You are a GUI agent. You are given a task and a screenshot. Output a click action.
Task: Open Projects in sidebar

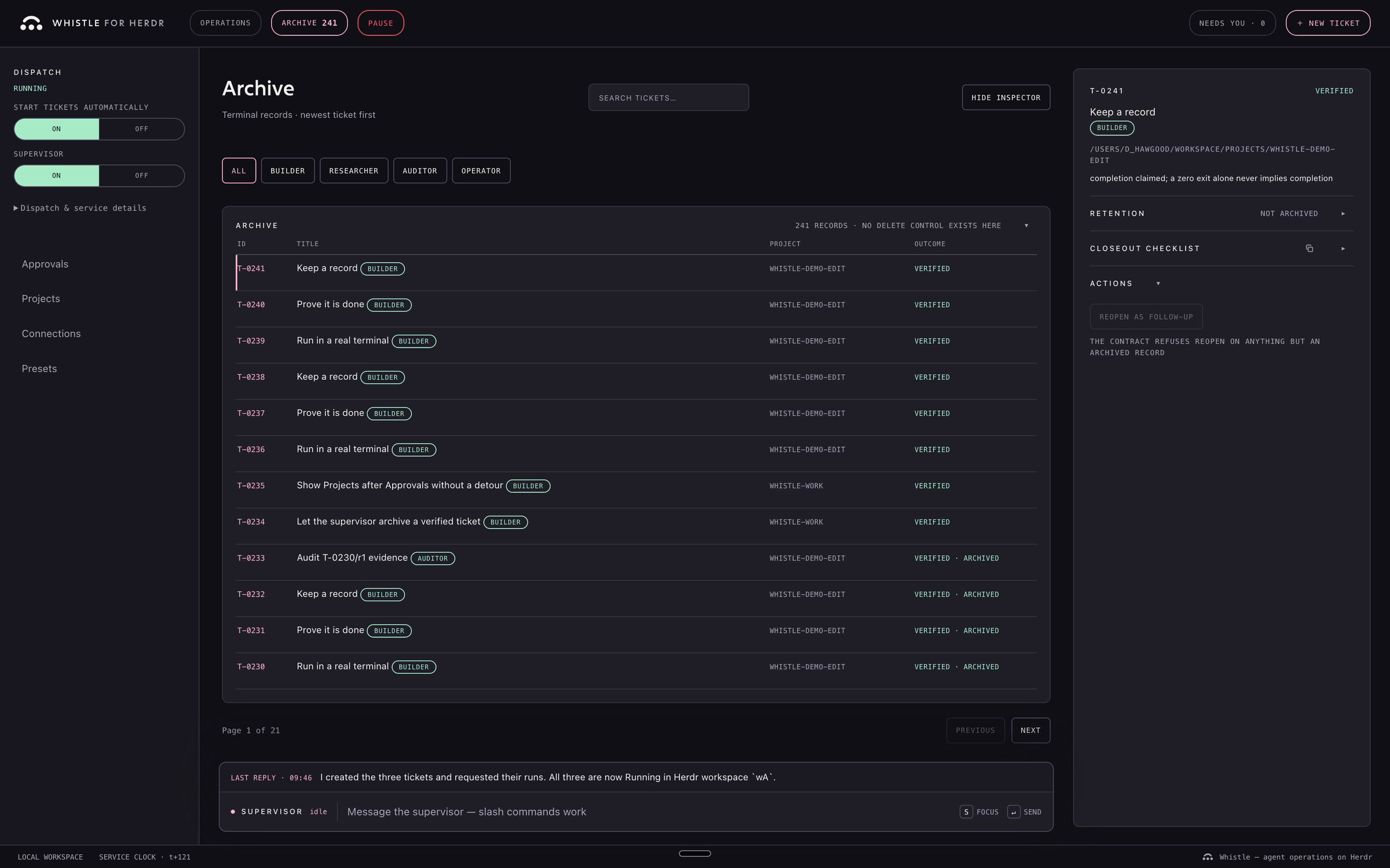pos(41,299)
